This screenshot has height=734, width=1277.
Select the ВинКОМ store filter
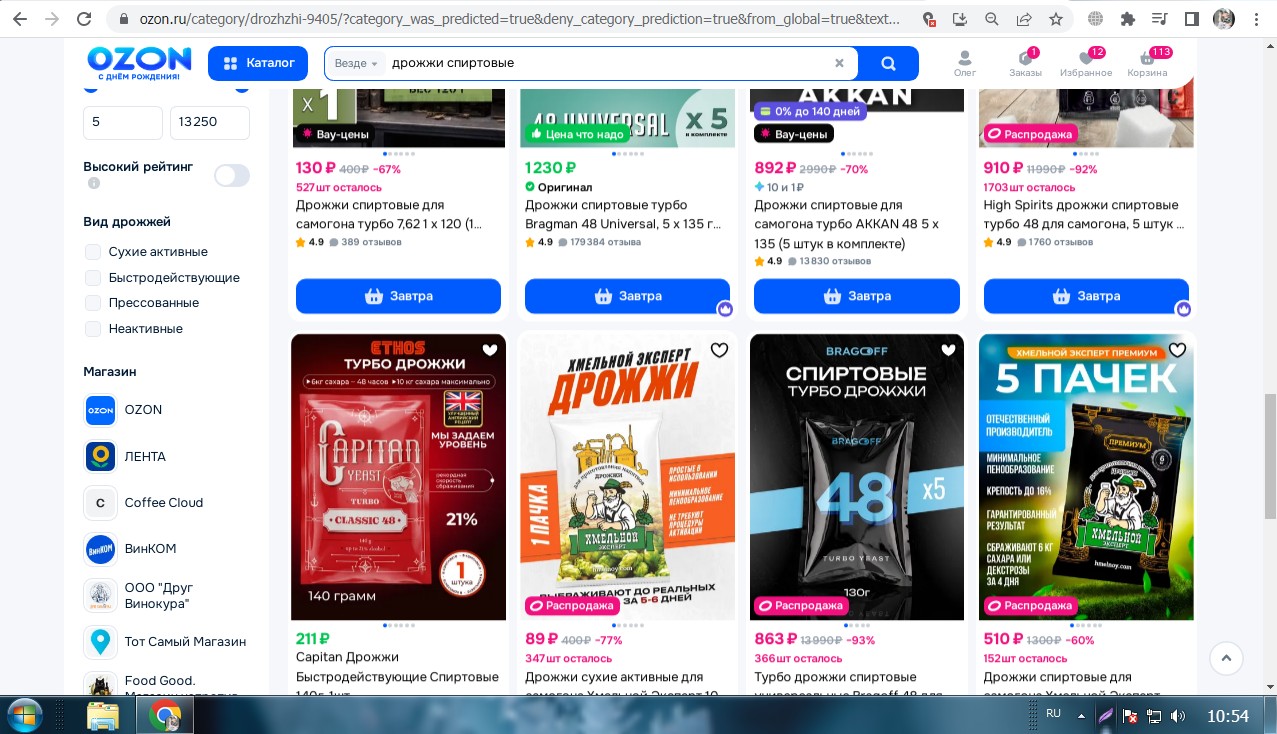pyautogui.click(x=130, y=549)
